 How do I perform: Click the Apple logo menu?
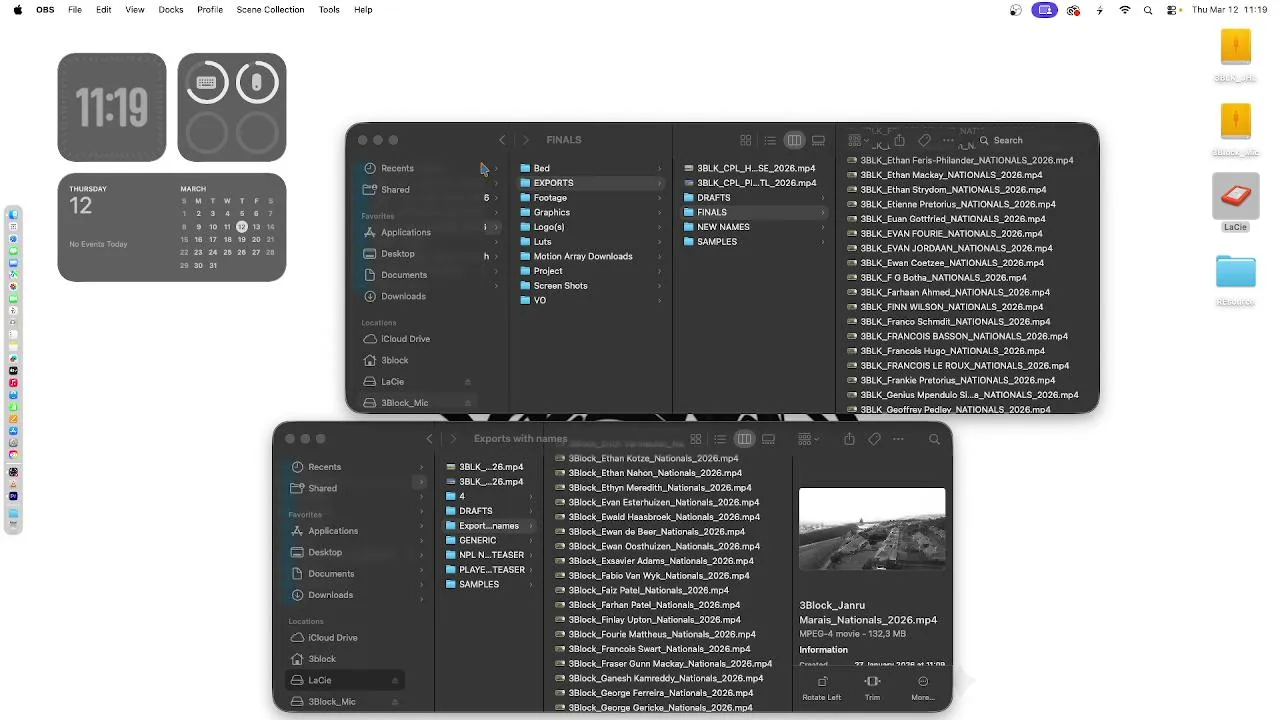click(x=17, y=10)
